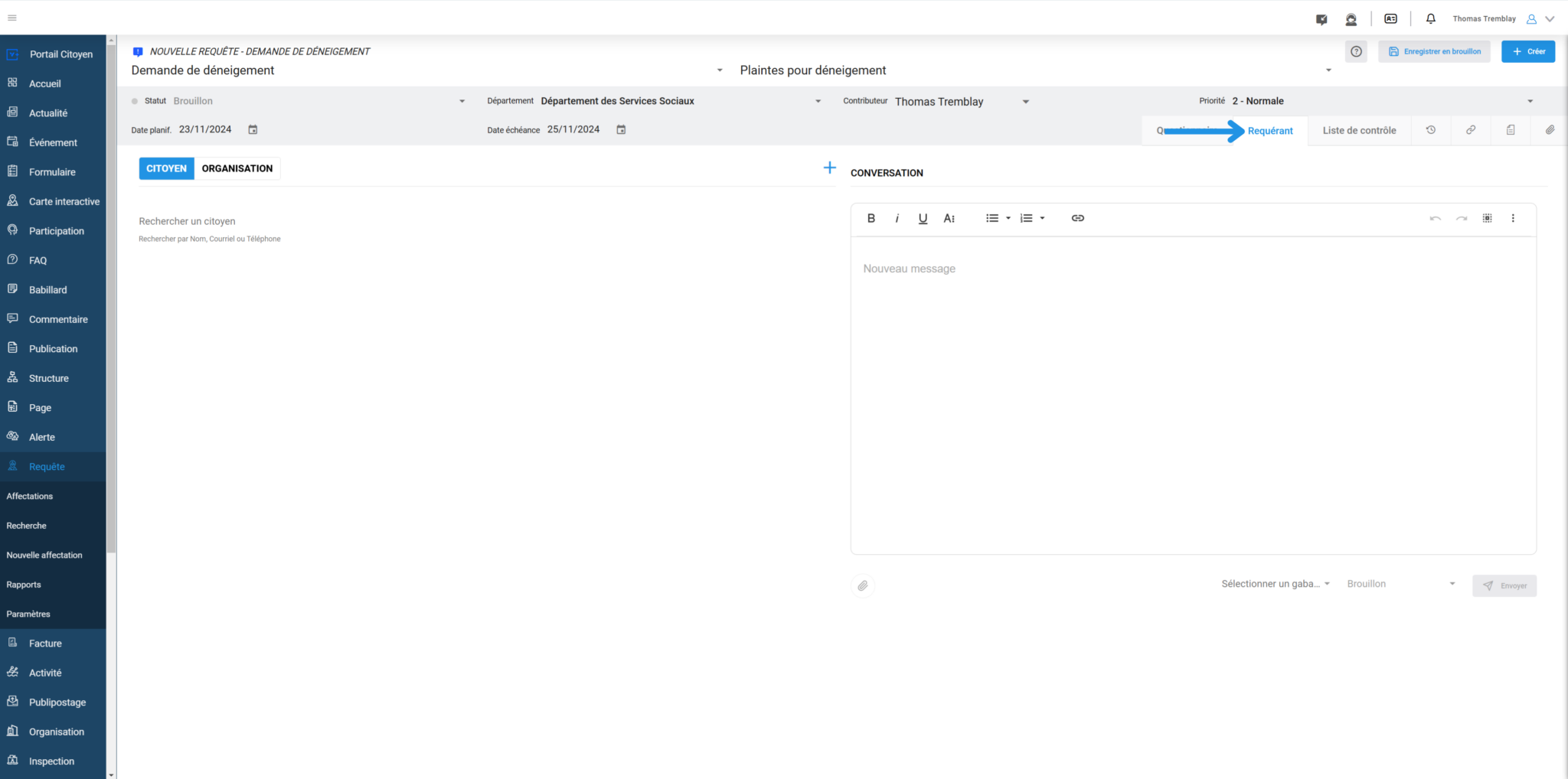1568x779 pixels.
Task: Open the planned date calendar picker
Action: pos(253,129)
